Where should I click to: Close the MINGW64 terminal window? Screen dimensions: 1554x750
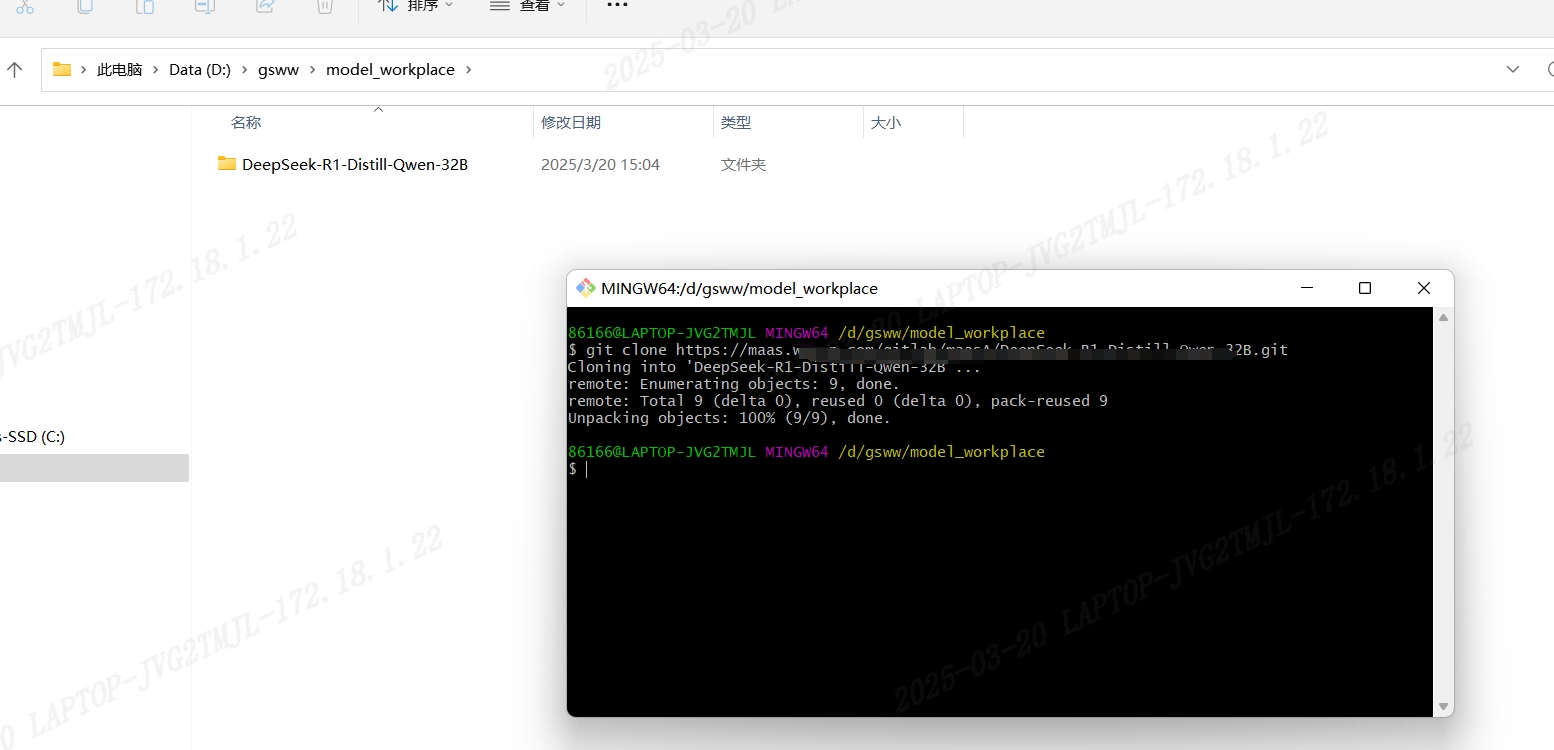(x=1424, y=288)
